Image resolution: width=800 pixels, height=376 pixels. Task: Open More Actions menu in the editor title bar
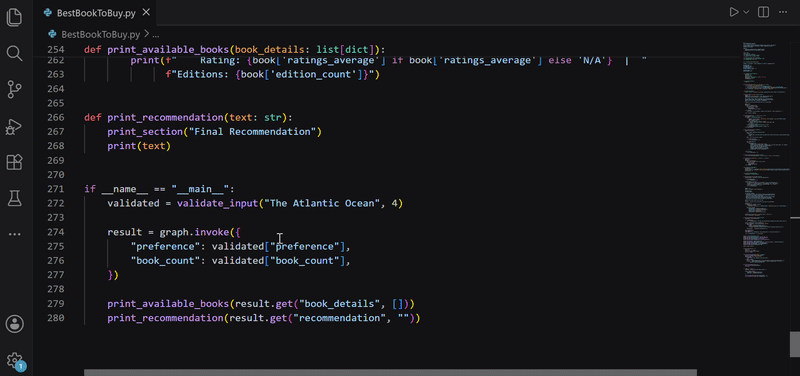[x=783, y=12]
